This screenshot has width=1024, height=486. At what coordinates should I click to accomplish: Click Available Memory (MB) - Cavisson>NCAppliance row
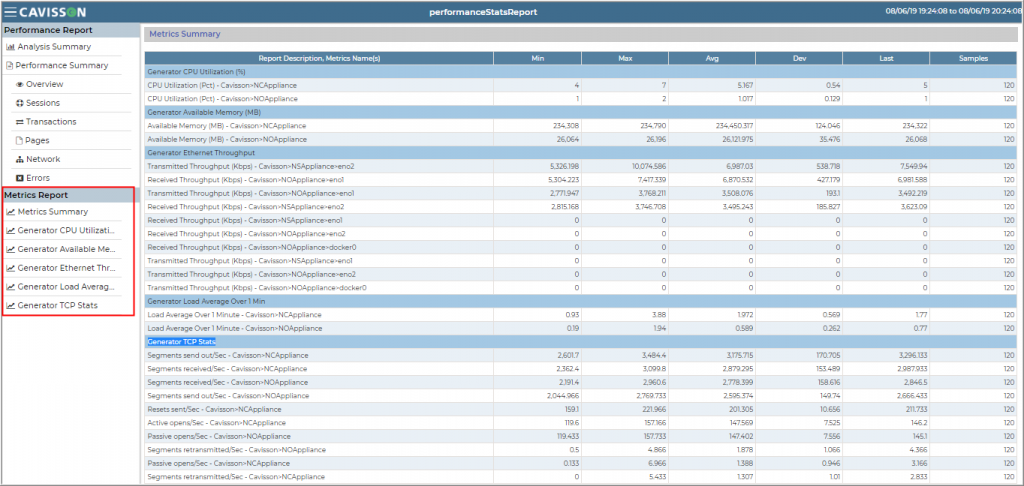tap(581, 125)
